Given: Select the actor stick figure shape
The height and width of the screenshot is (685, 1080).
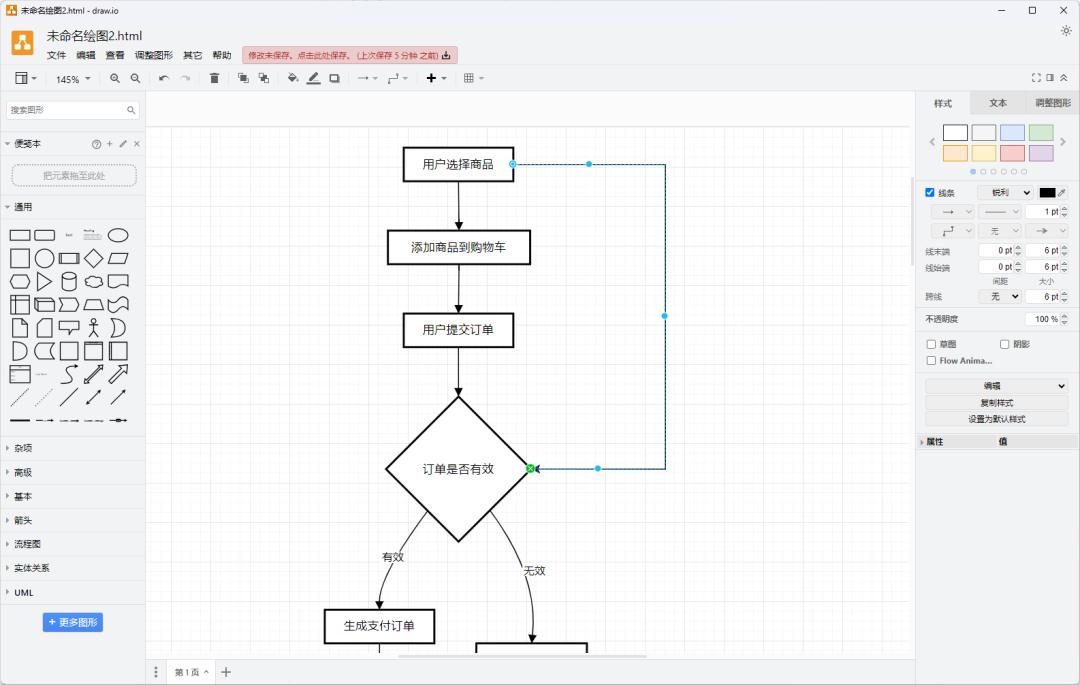Looking at the screenshot, I should pyautogui.click(x=94, y=328).
